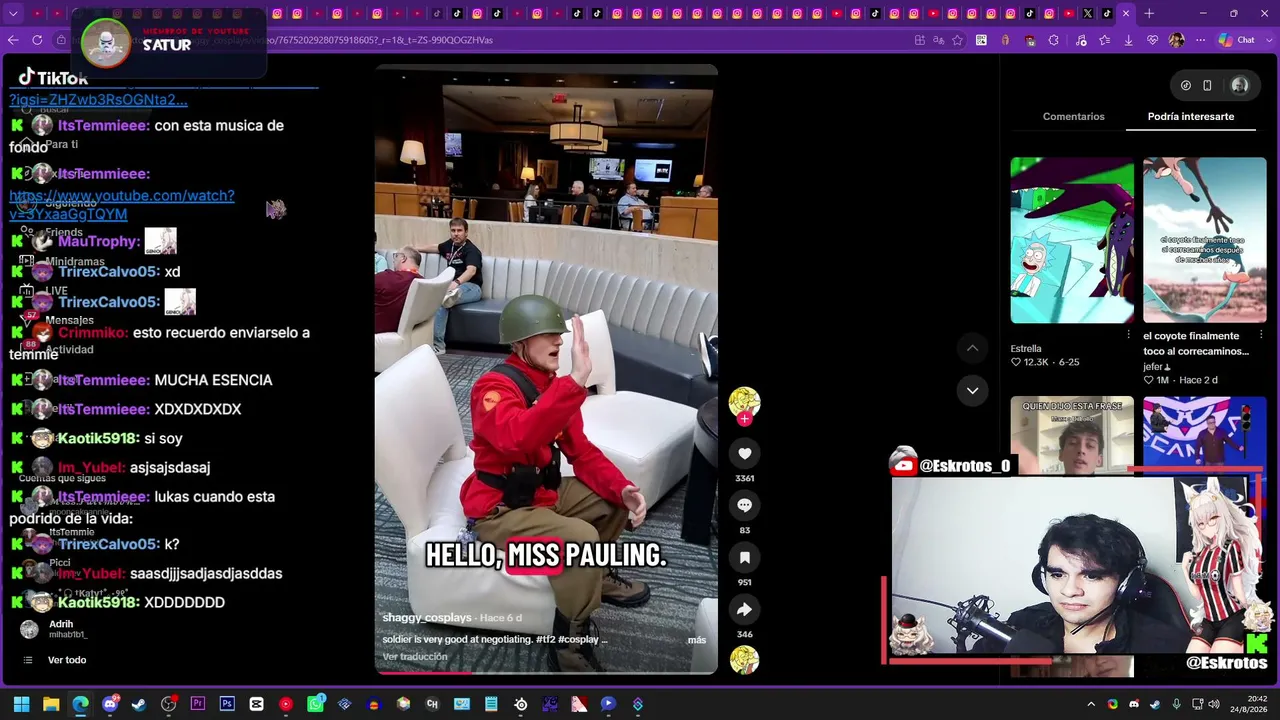Open the browser extensions puzzle icon

click(1053, 40)
